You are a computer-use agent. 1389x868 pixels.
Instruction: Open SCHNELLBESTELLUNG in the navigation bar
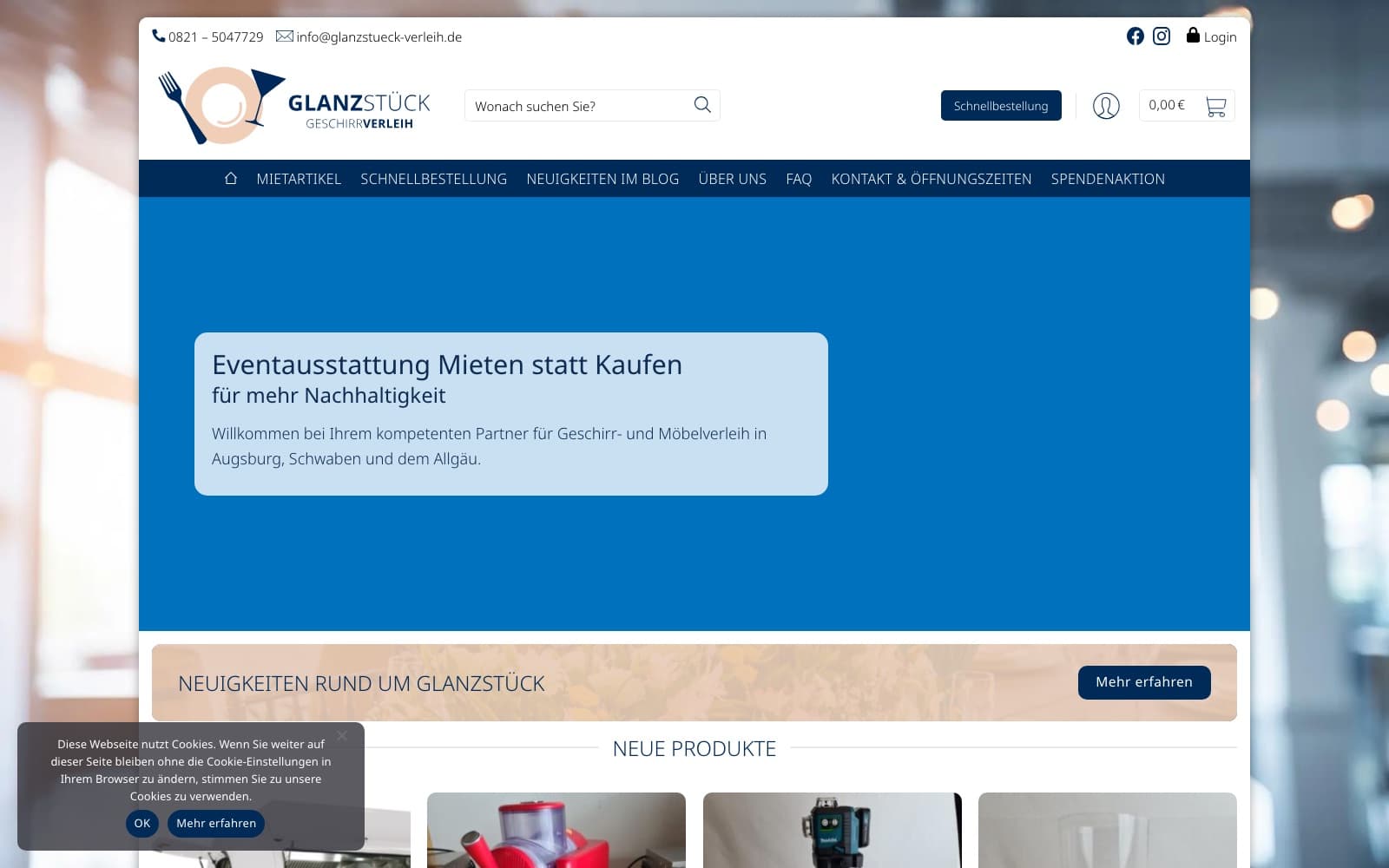point(434,179)
